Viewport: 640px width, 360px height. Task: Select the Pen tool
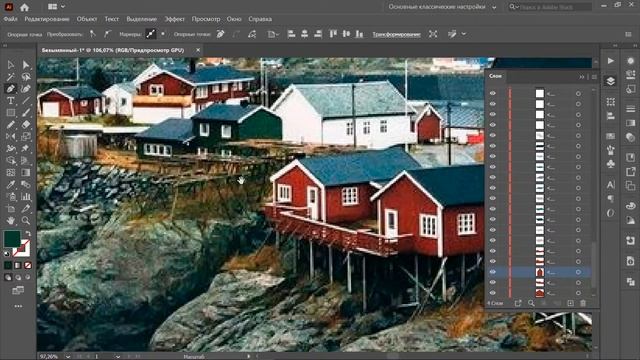11,89
